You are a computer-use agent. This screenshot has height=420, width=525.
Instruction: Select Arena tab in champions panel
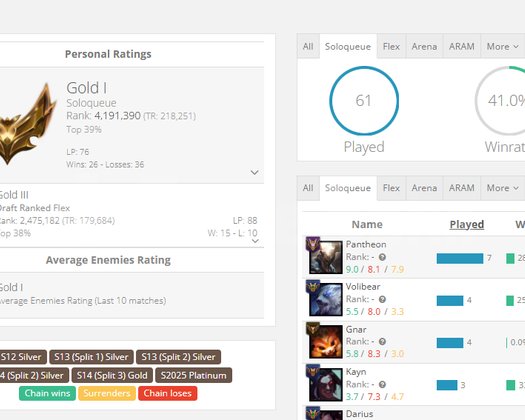click(424, 188)
